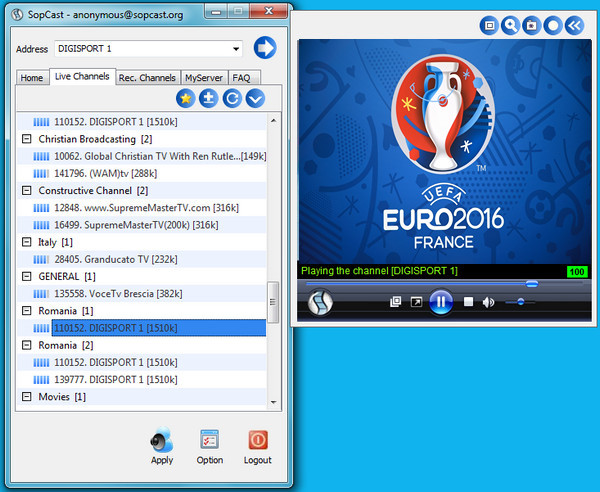Click the plus-minus channel icon
Viewport: 600px width, 492px height.
[x=209, y=99]
